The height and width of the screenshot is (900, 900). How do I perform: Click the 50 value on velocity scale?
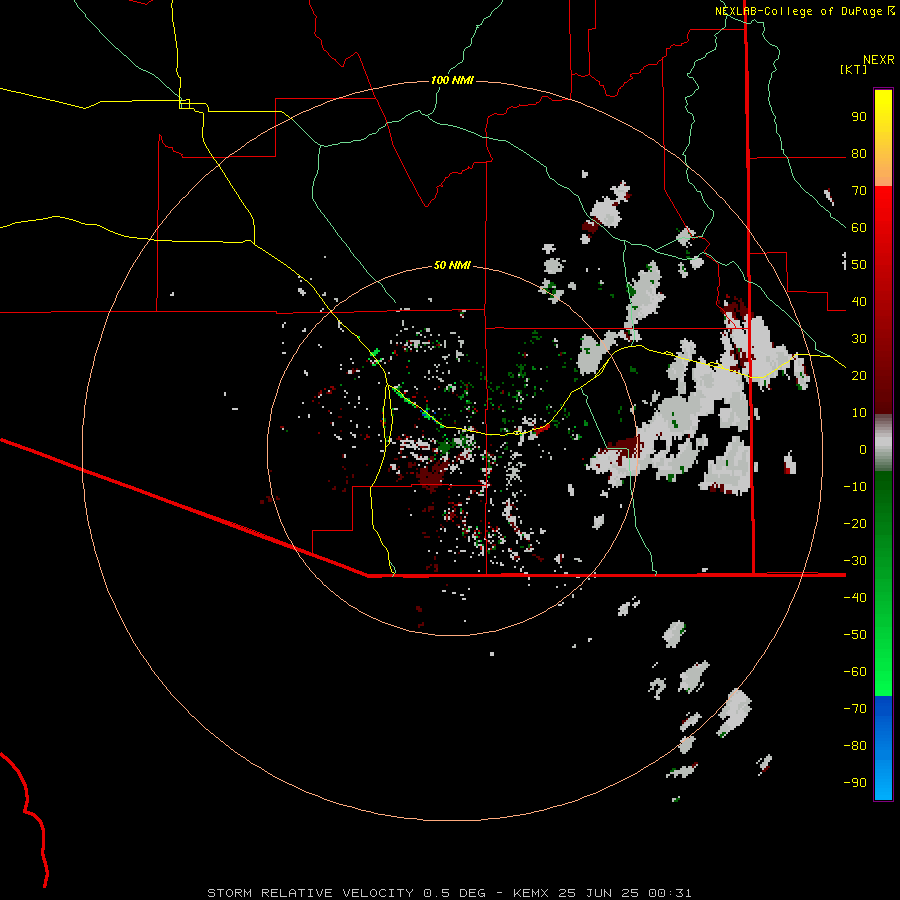859,265
